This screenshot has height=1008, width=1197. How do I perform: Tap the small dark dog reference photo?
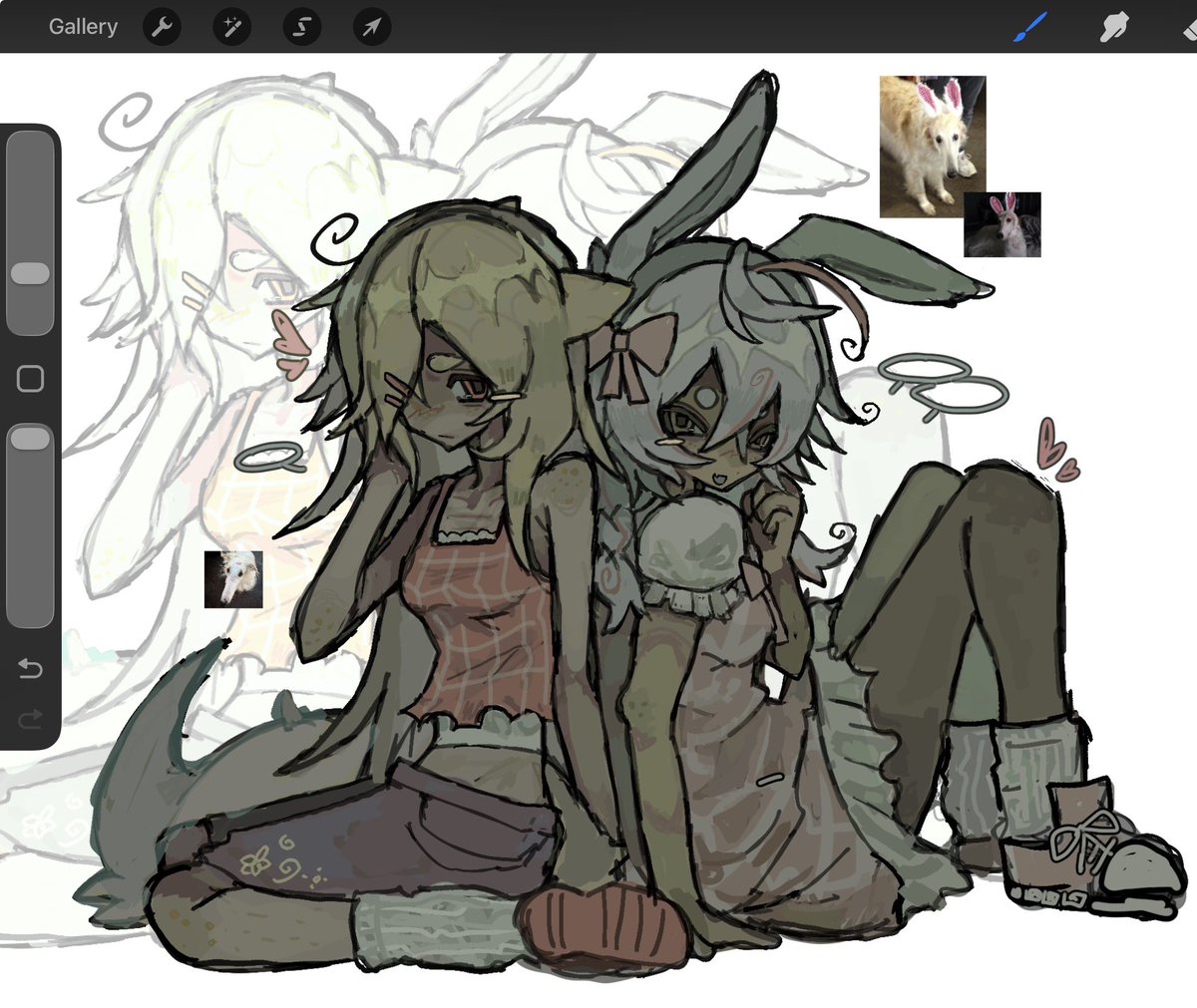pyautogui.click(x=1002, y=224)
